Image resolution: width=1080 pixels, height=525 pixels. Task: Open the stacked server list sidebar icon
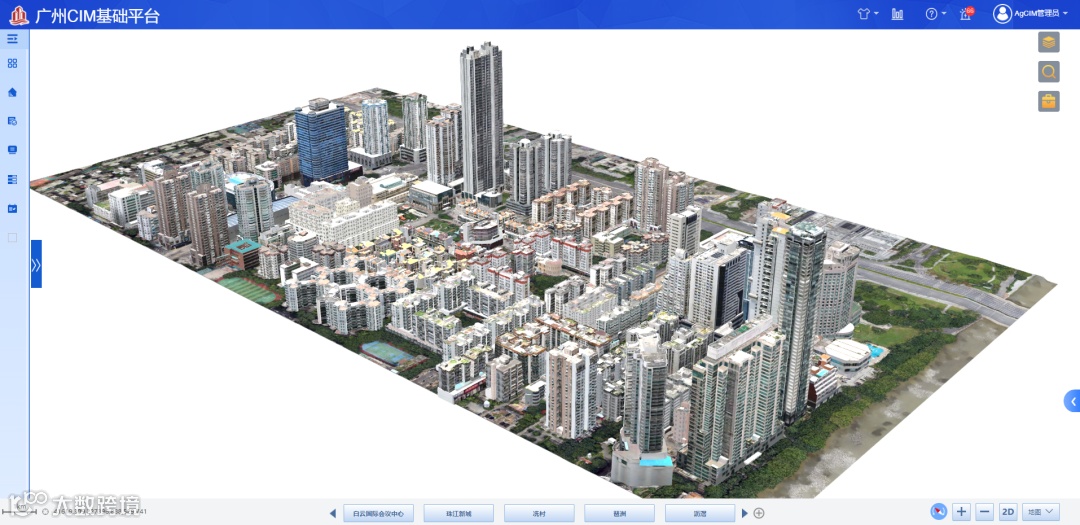pyautogui.click(x=12, y=179)
